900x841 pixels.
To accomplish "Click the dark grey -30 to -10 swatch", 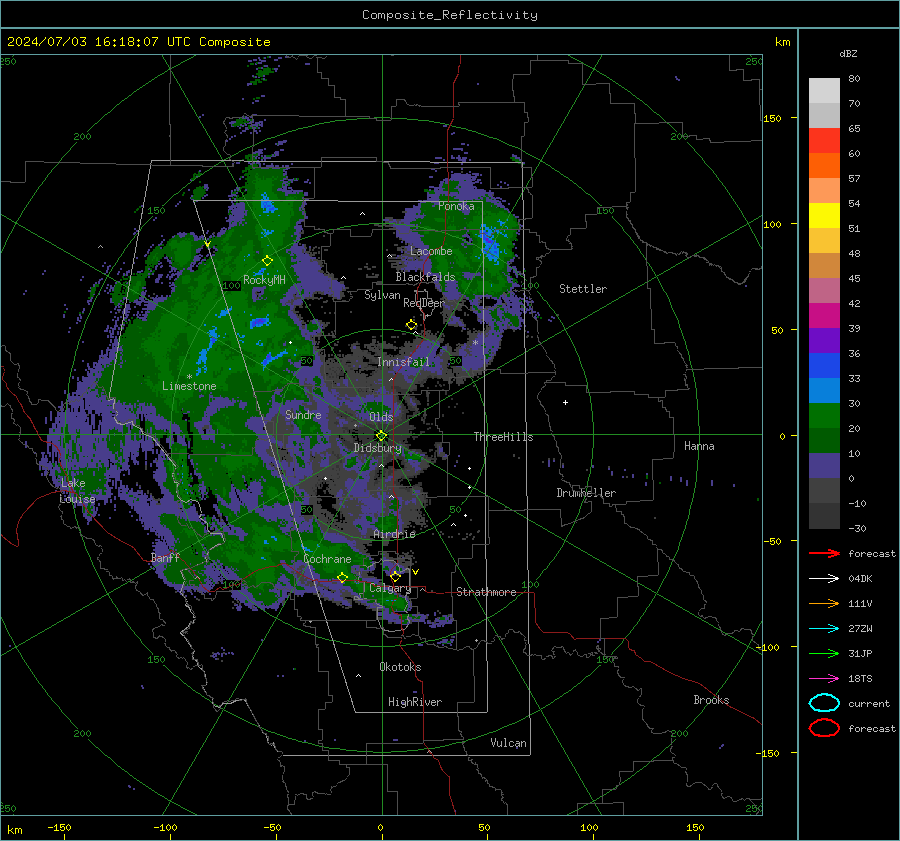I will click(x=824, y=516).
